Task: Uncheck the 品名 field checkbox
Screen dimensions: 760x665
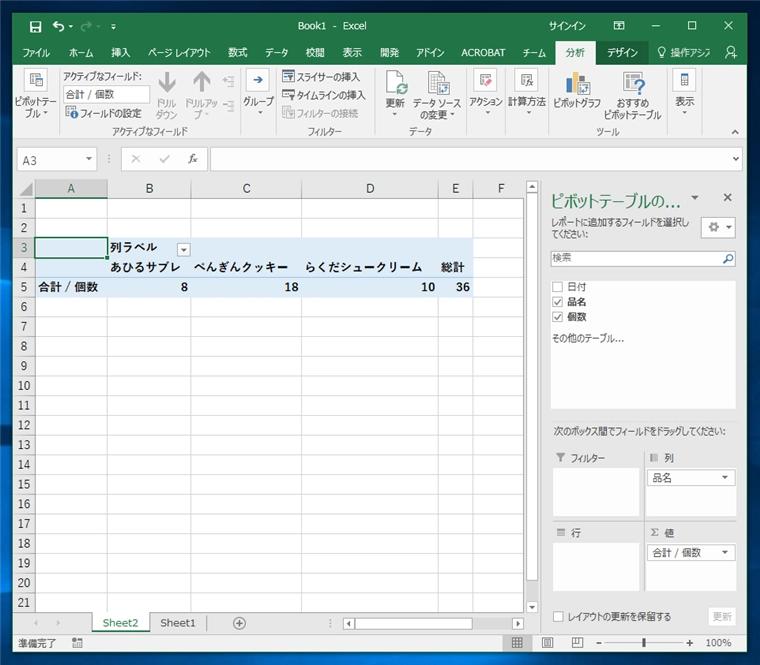Action: click(558, 302)
